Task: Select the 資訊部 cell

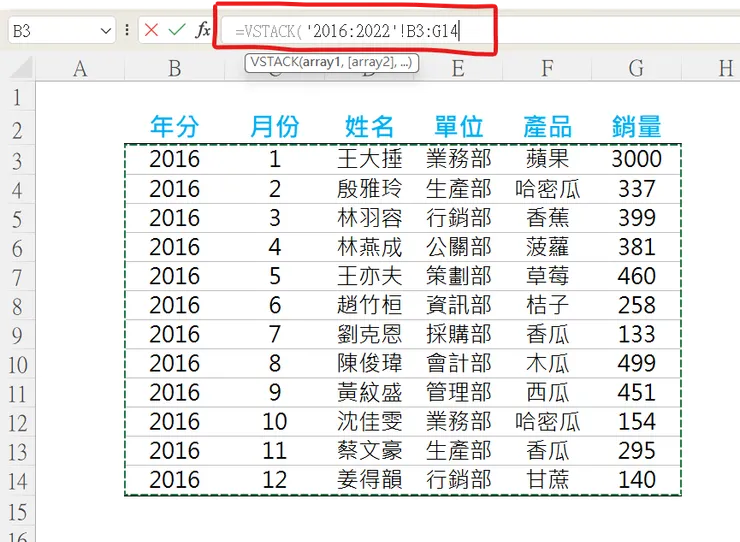Action: point(458,305)
